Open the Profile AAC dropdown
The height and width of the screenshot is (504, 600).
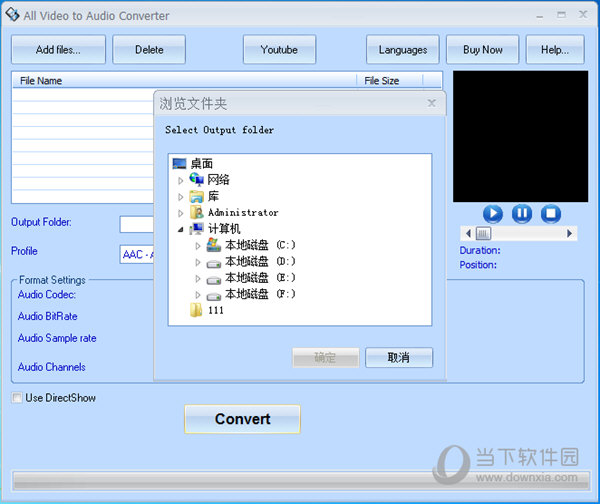pos(137,254)
